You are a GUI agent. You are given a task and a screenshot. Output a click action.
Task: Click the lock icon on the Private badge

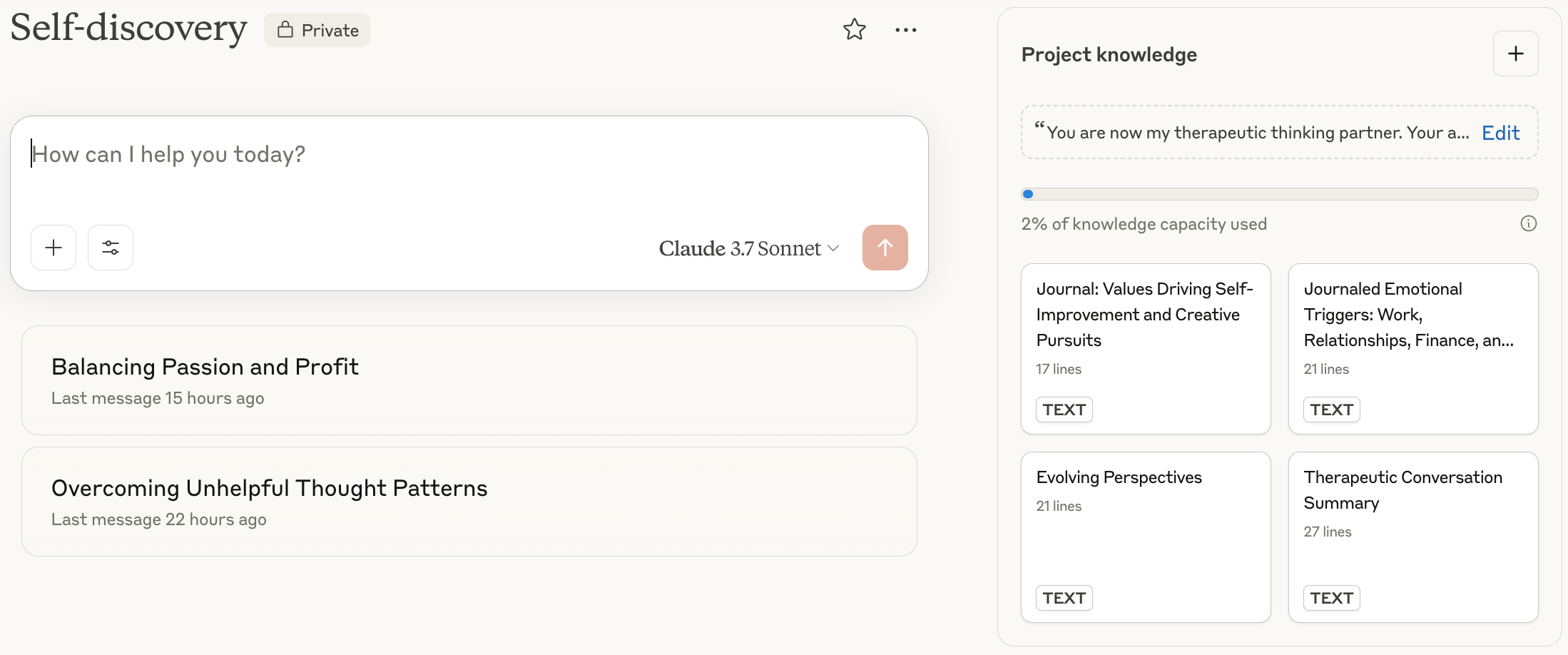click(285, 30)
